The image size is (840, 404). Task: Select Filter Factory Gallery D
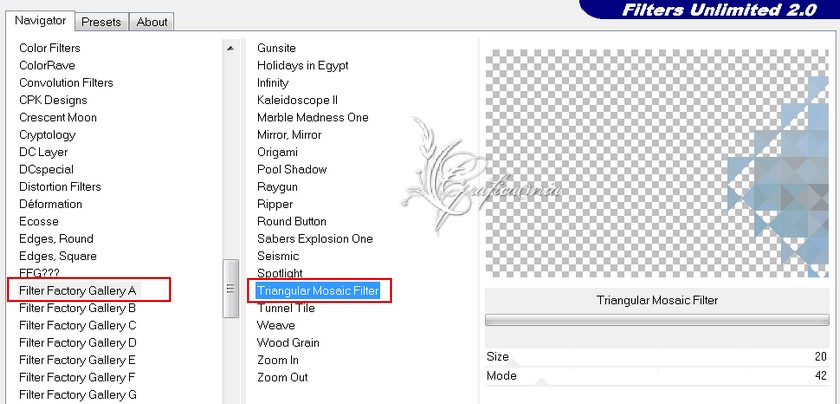(x=78, y=343)
